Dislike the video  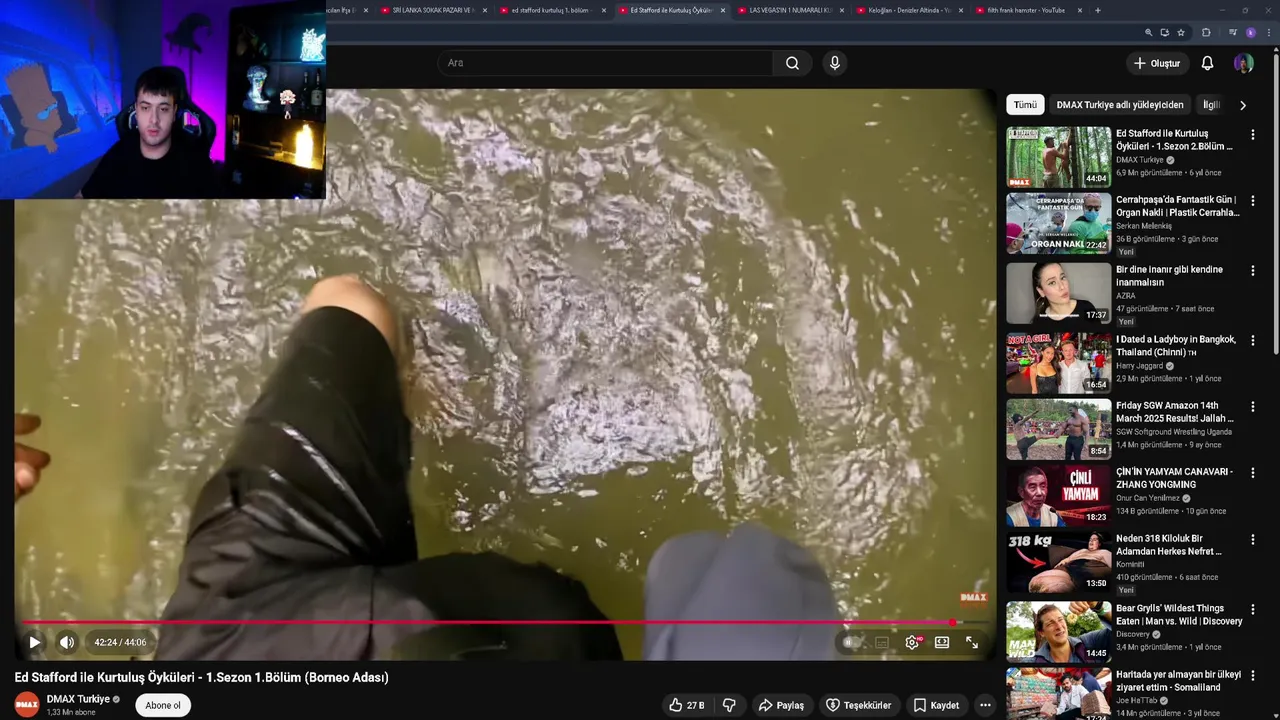click(729, 705)
